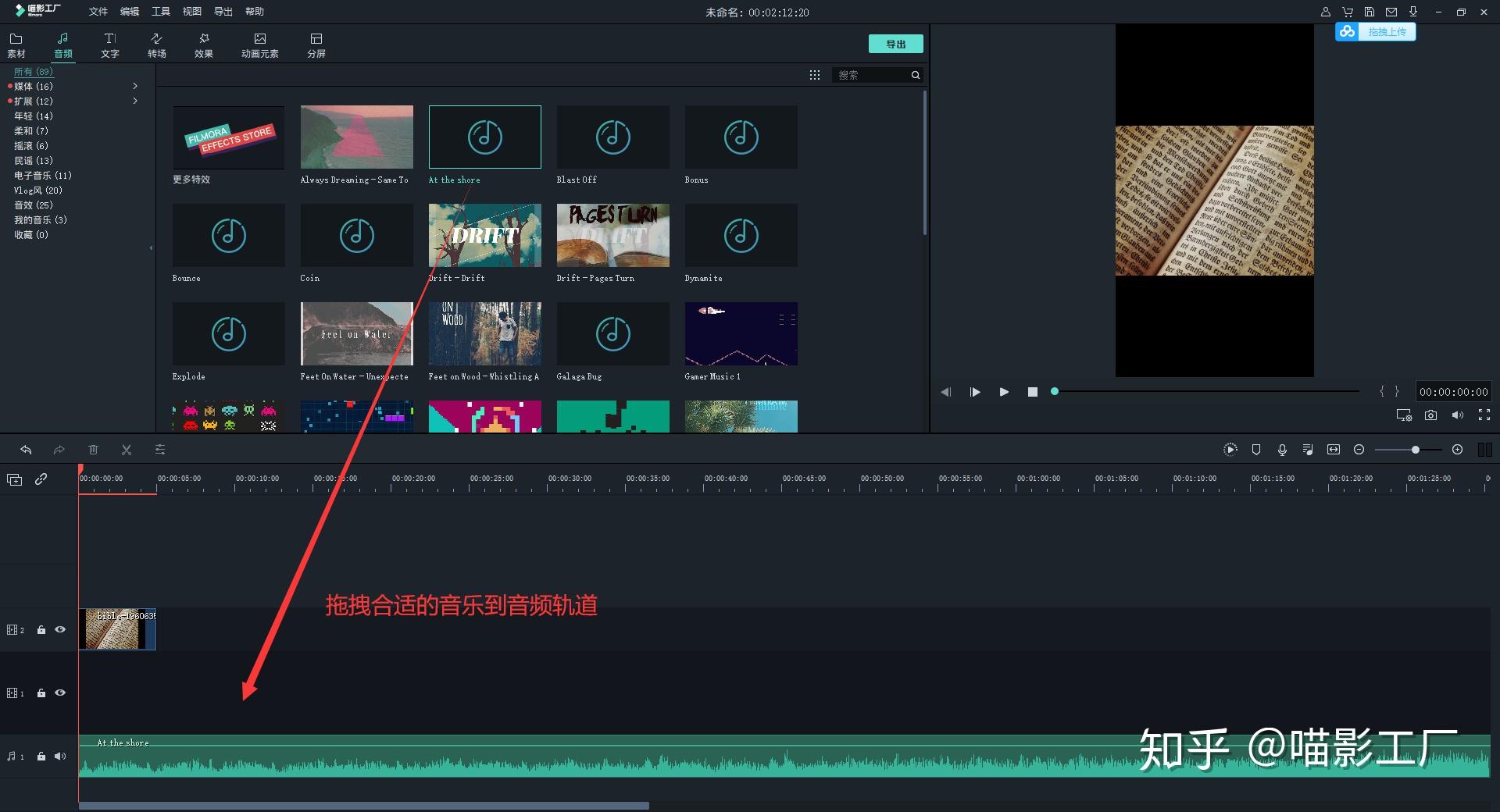Click the scissors split icon

point(127,450)
